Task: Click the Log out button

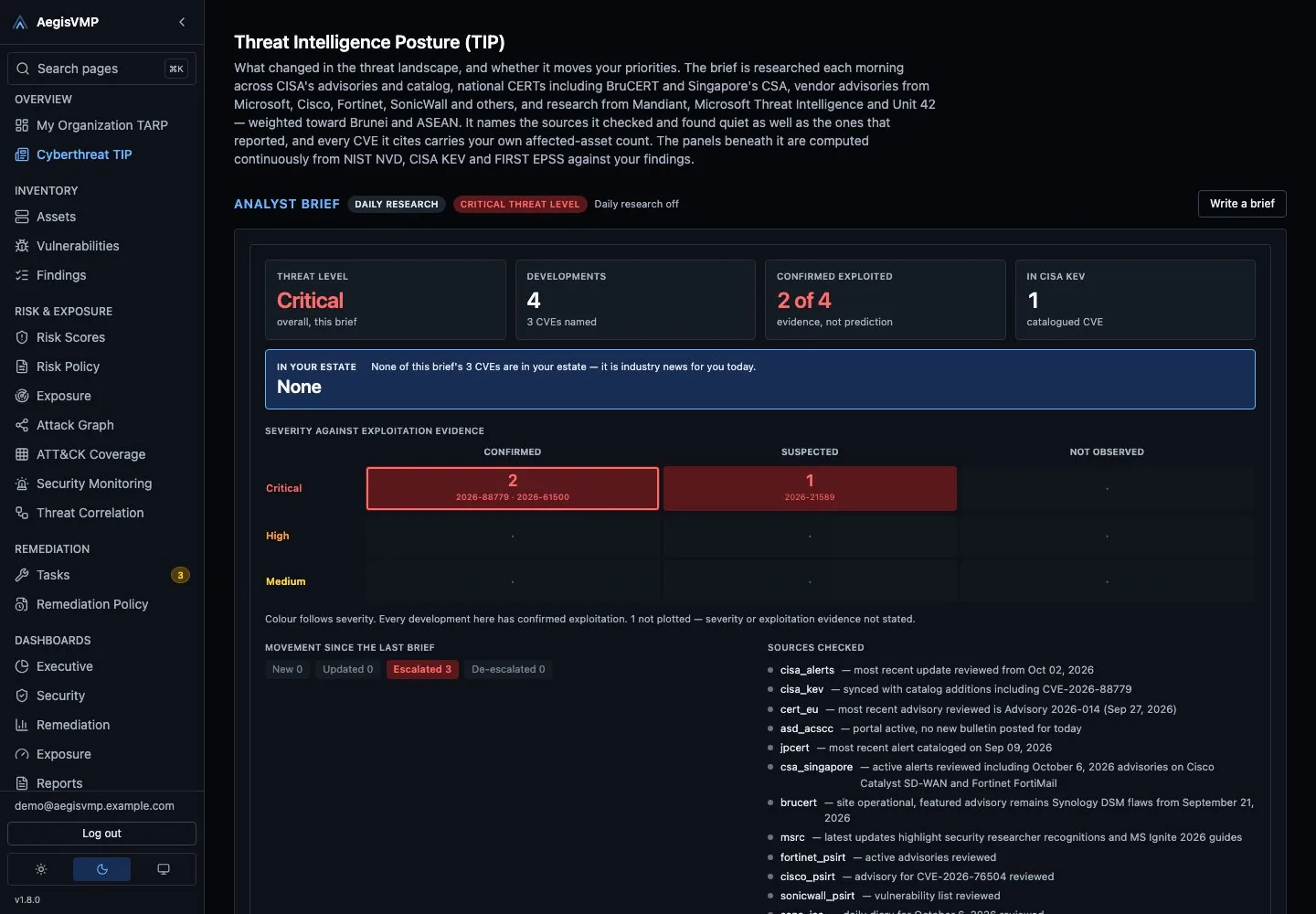Action: click(101, 834)
